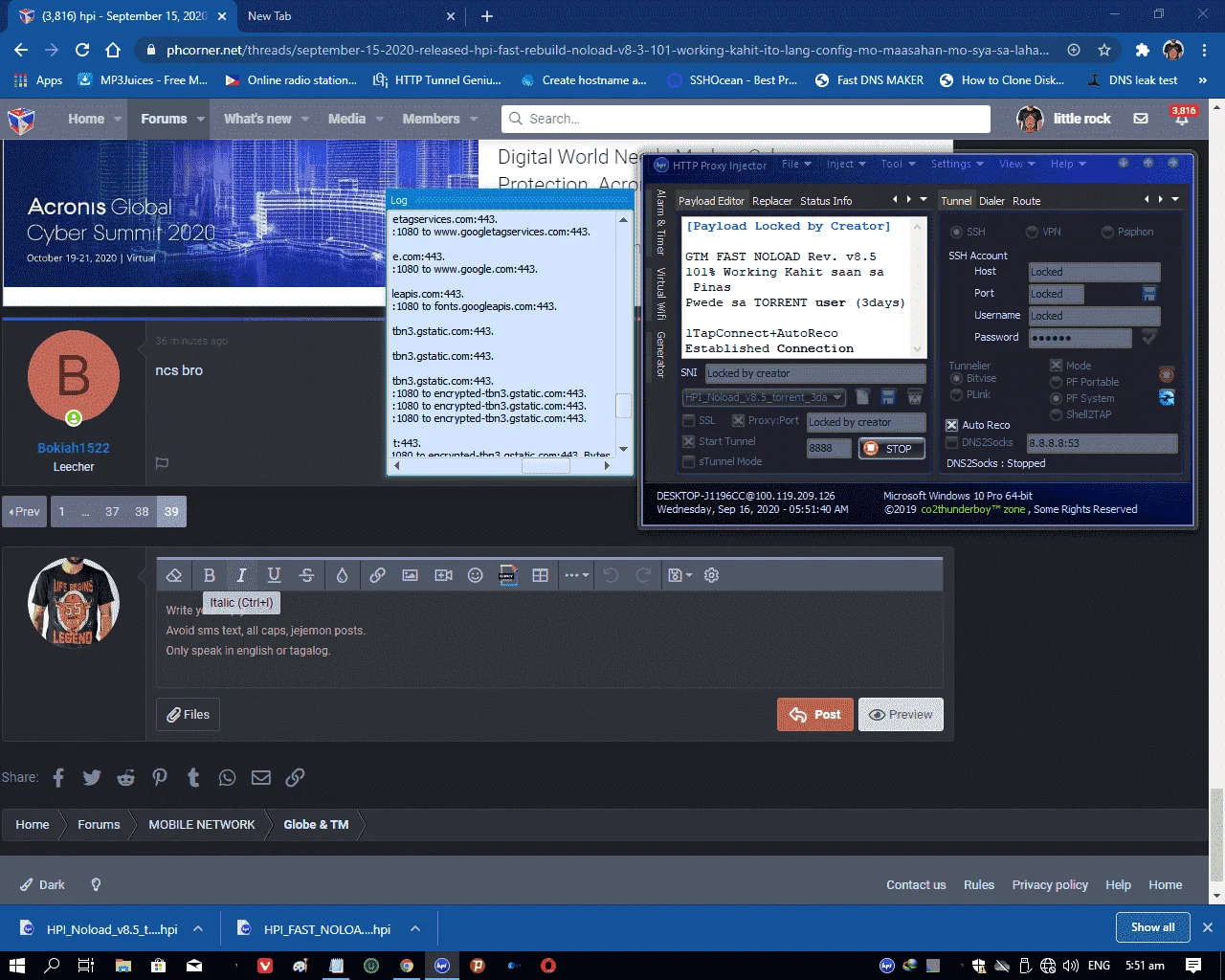Open the text color droplet tool
This screenshot has height=980, width=1225.
point(342,575)
